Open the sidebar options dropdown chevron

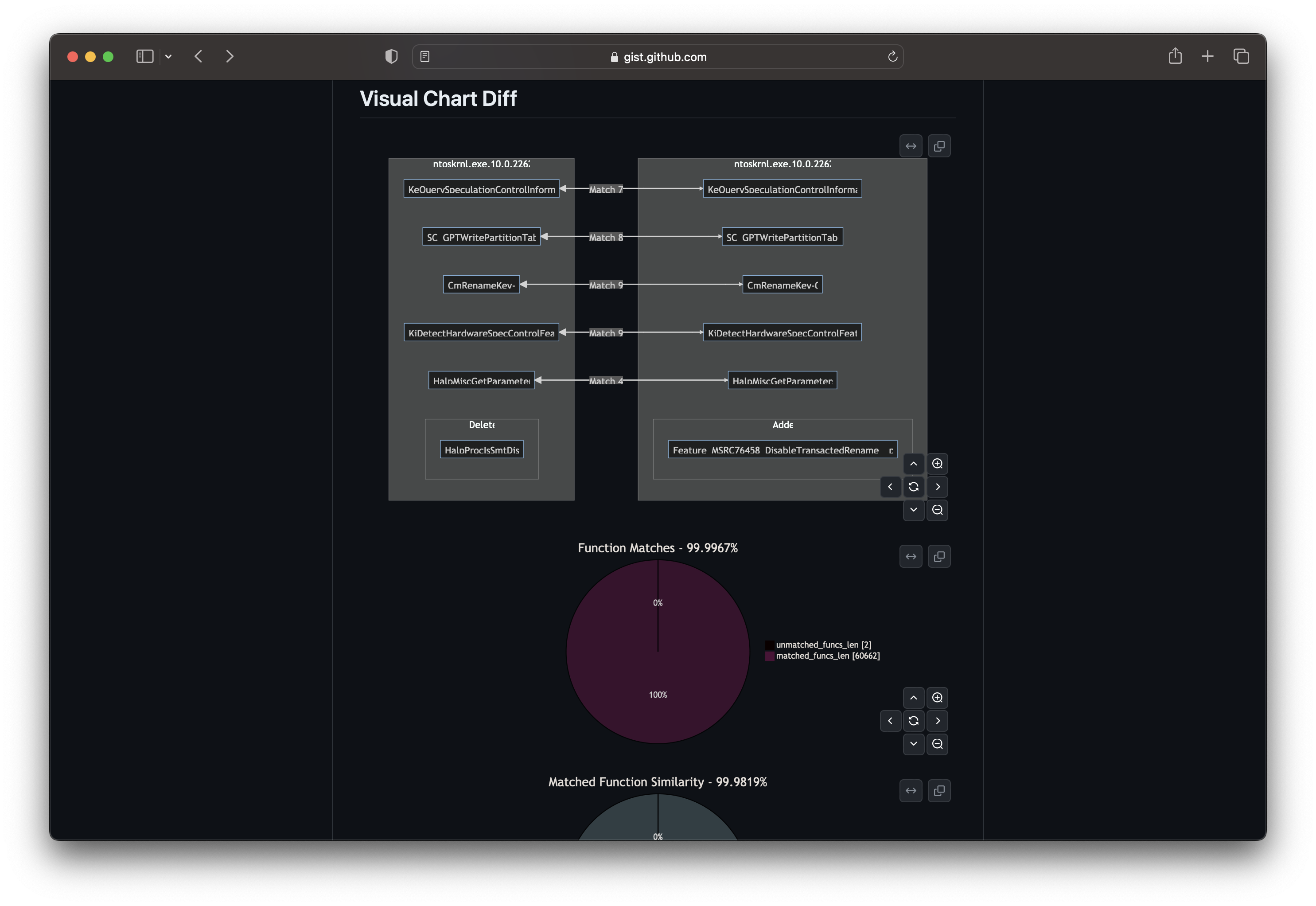(168, 56)
